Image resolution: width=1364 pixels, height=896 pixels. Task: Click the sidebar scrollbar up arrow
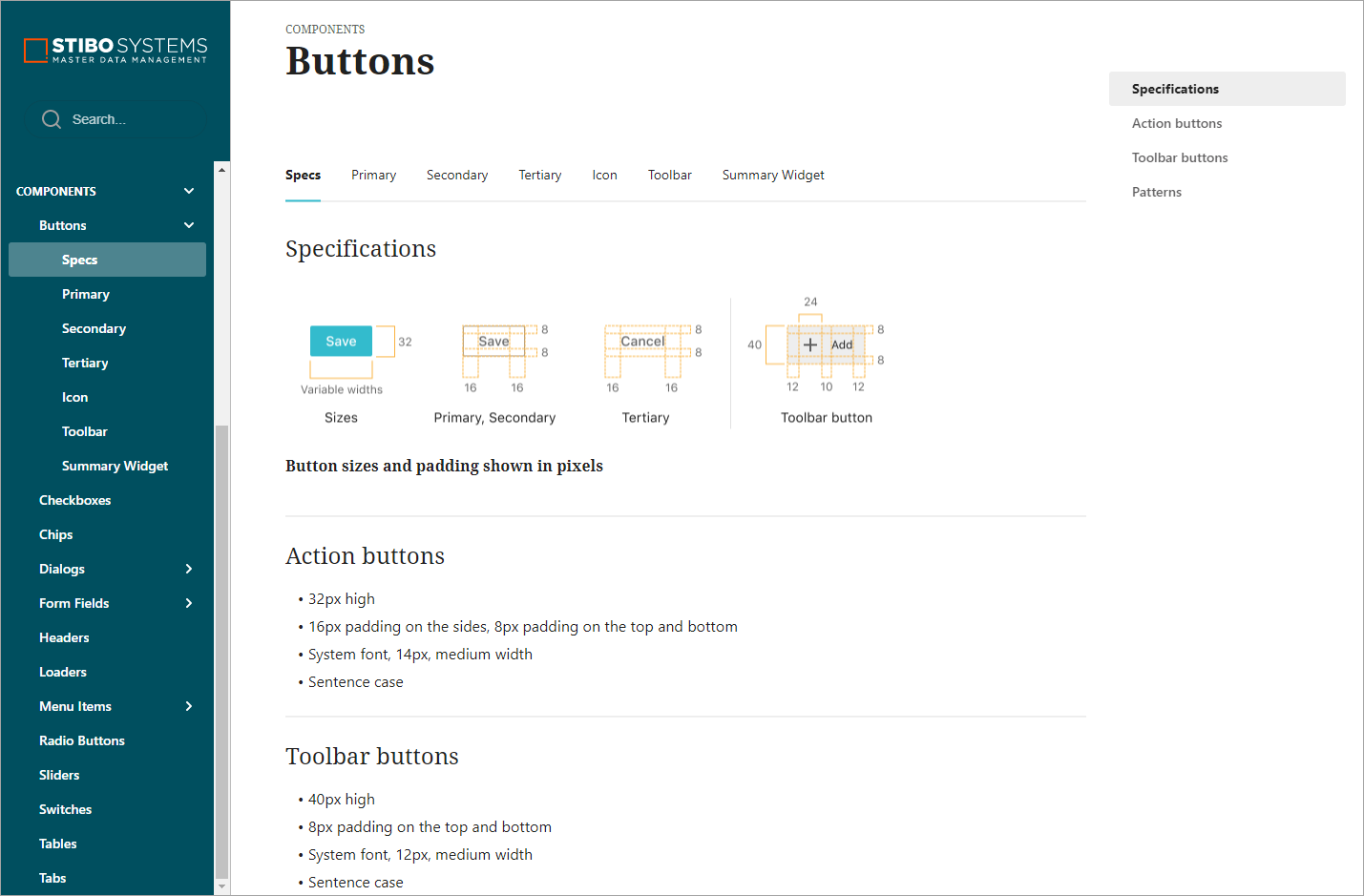point(222,170)
